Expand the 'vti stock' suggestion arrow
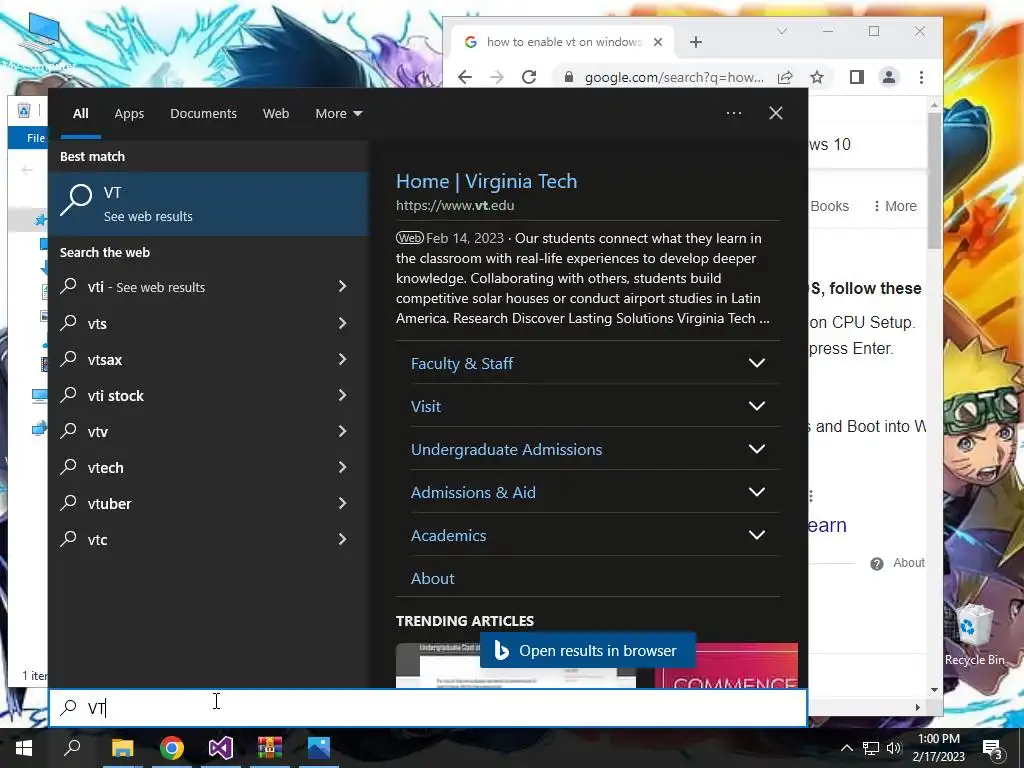The height and width of the screenshot is (768, 1024). 342,395
